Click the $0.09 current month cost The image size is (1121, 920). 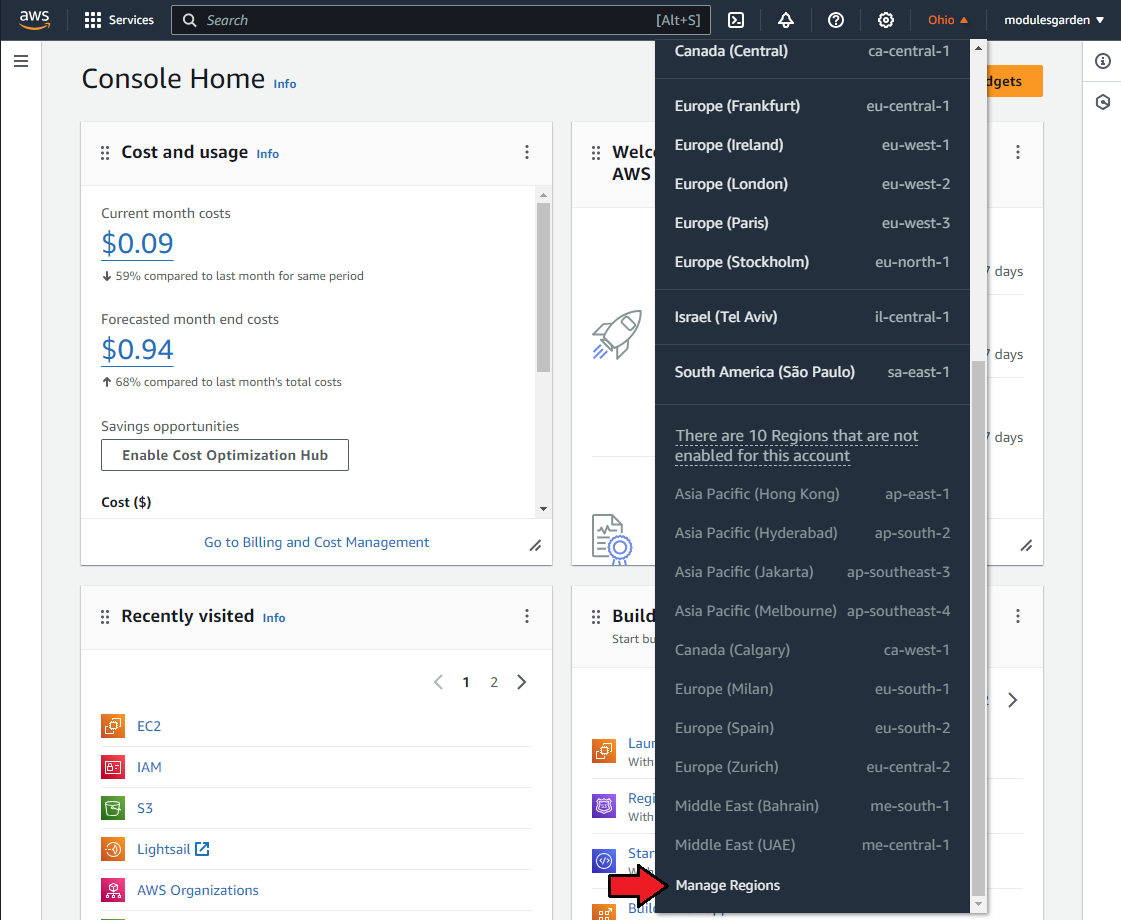(x=137, y=244)
